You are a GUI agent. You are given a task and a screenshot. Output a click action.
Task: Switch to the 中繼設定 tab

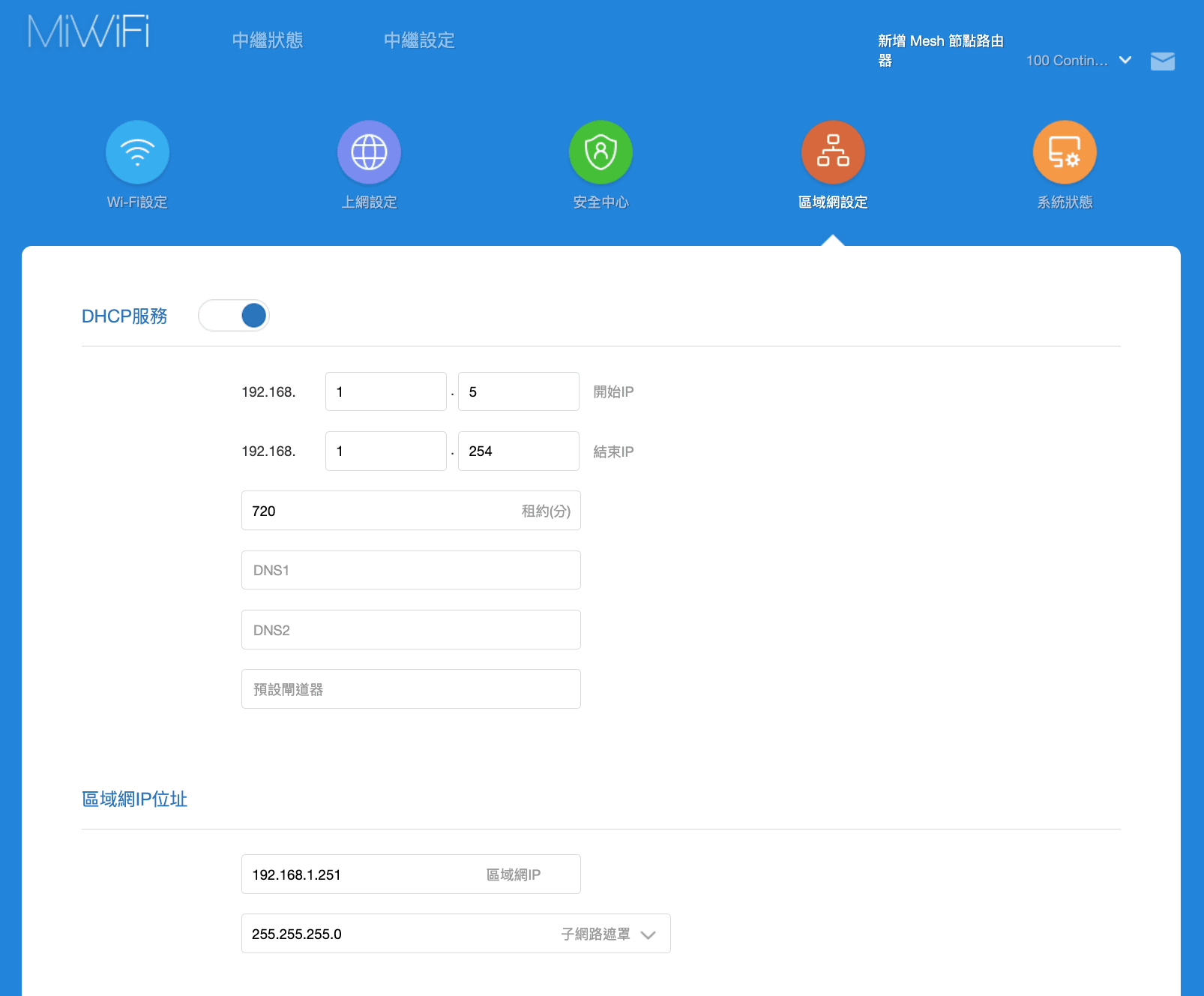click(x=419, y=40)
